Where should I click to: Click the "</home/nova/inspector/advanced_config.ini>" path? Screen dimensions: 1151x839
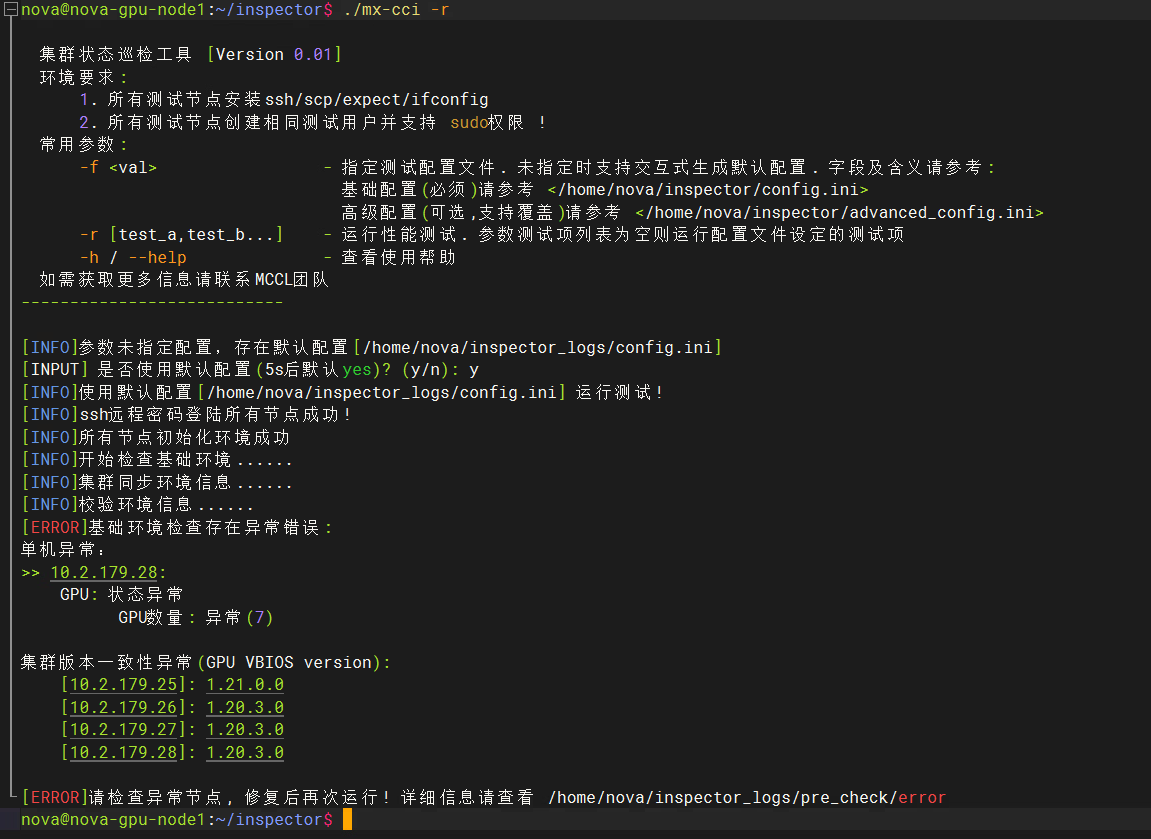pyautogui.click(x=840, y=213)
